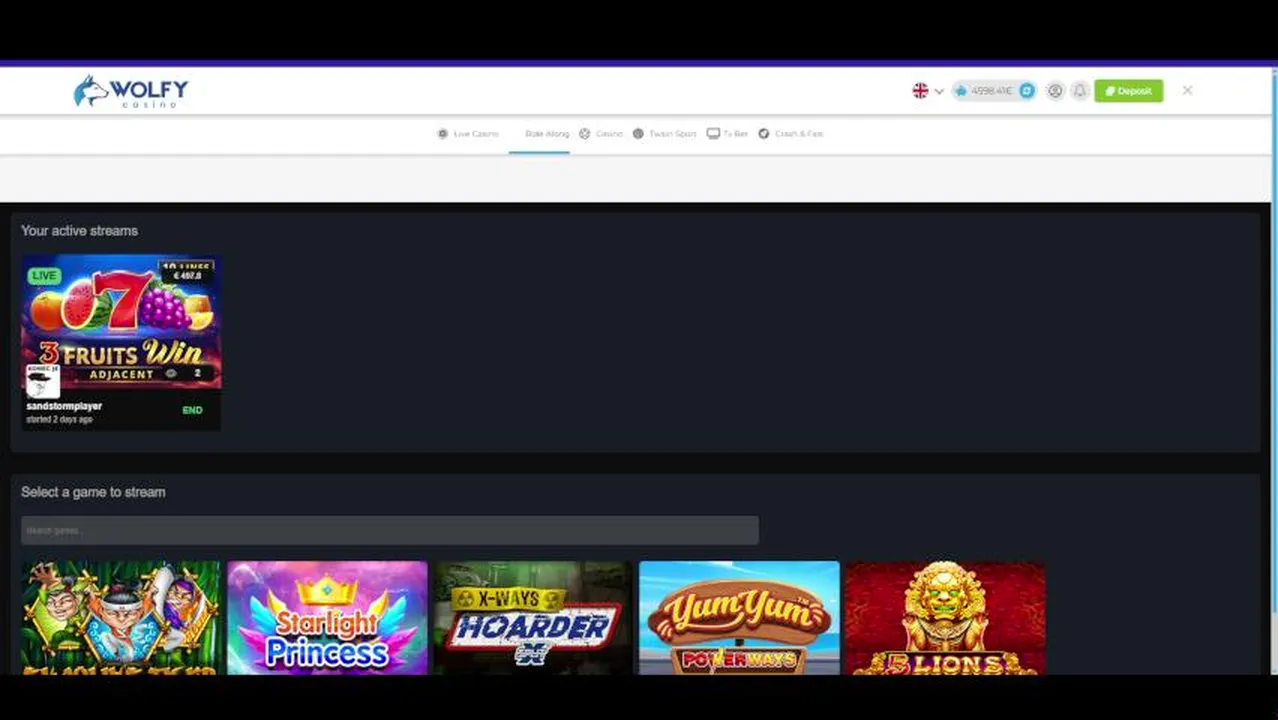
Task: Select the X-Ways Hoarder game
Action: point(533,618)
